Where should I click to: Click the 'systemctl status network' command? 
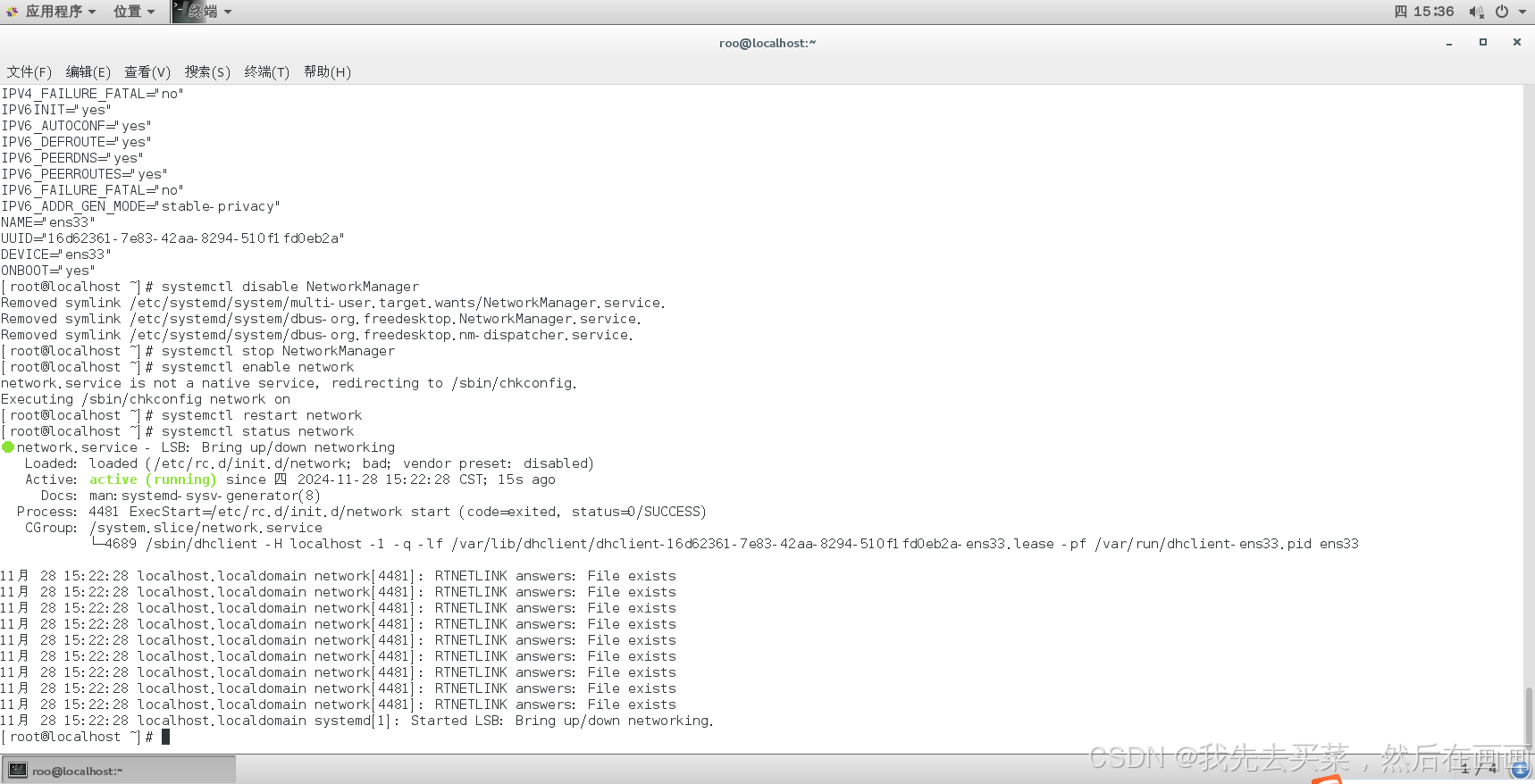[258, 431]
